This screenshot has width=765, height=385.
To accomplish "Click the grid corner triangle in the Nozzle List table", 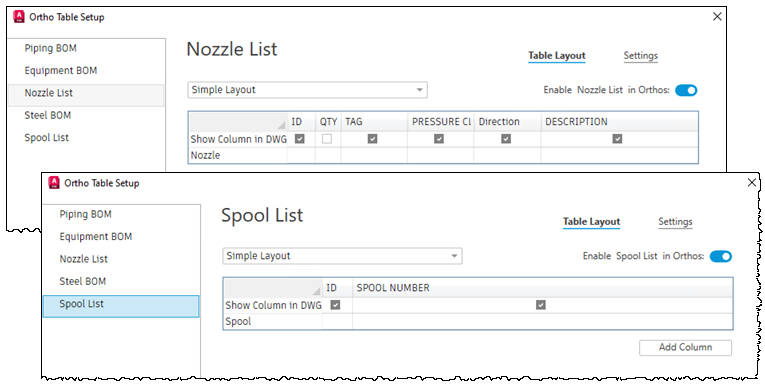I will [282, 125].
